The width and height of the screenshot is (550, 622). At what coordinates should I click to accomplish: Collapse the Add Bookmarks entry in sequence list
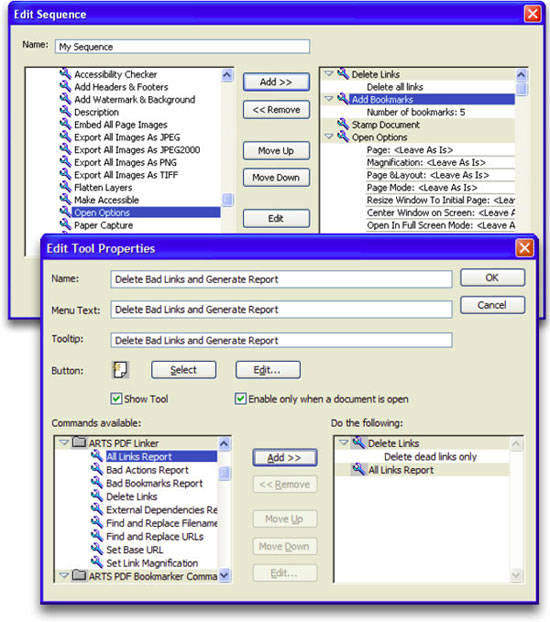click(x=329, y=99)
